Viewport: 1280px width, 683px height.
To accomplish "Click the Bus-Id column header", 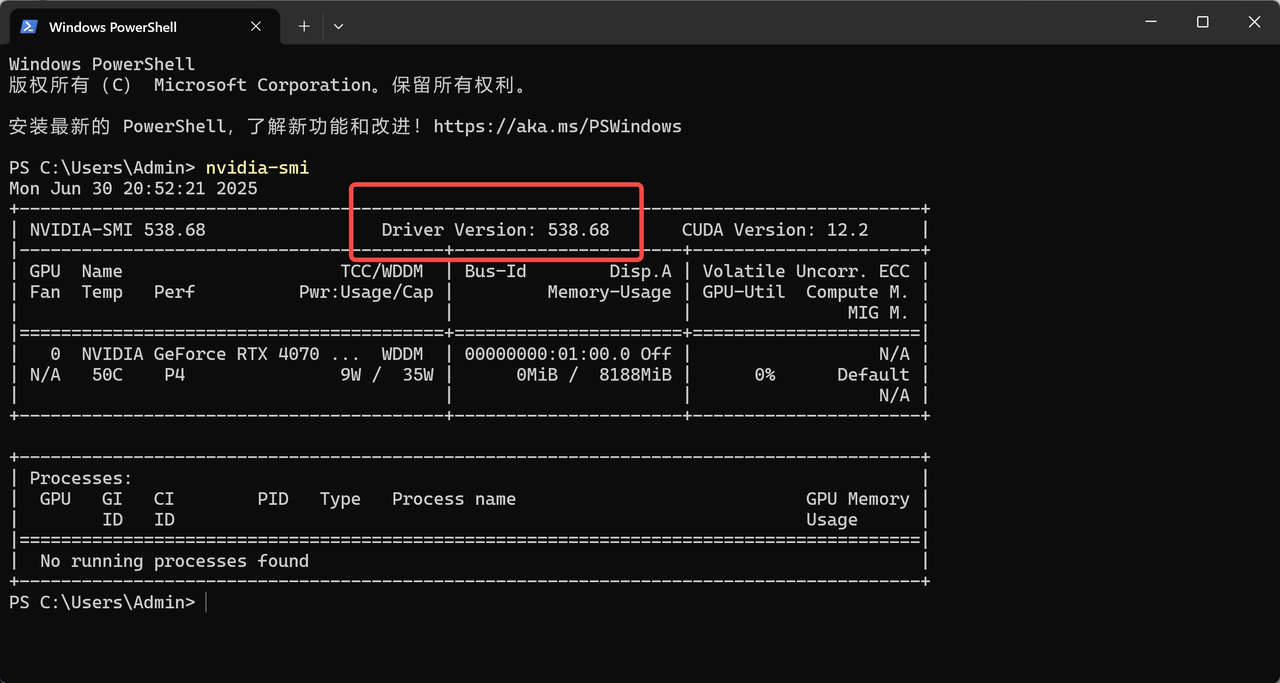I will coord(495,271).
